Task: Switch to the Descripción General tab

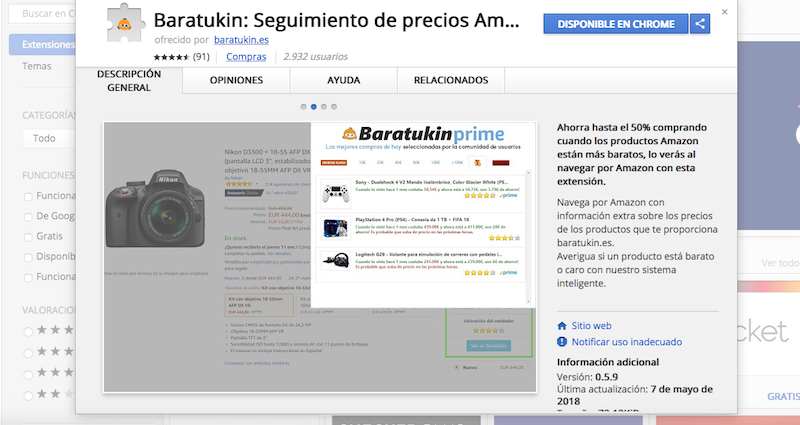Action: [x=129, y=81]
